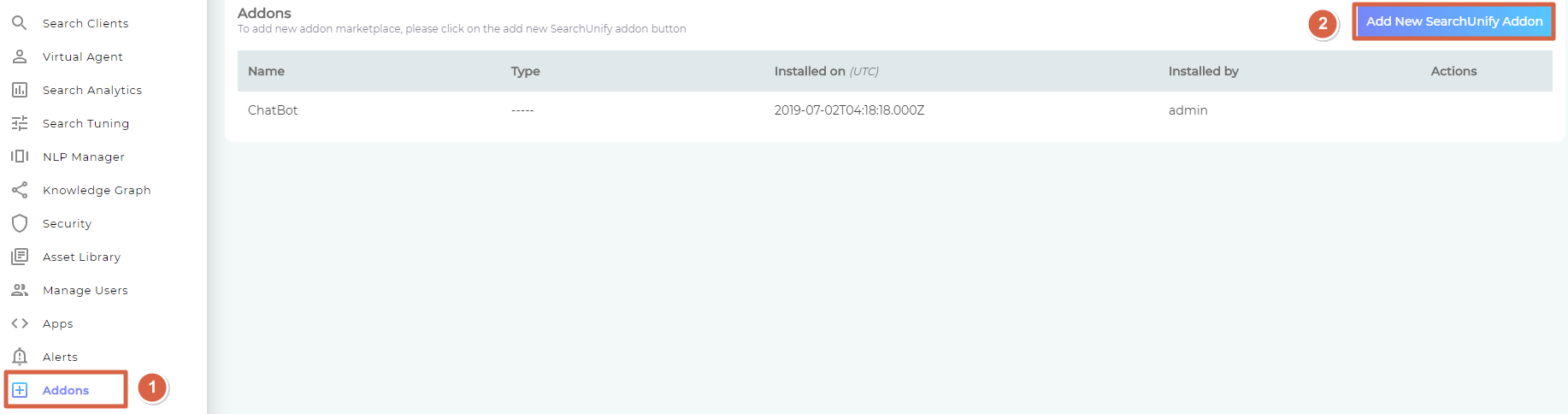Click the Virtual Agent person icon
The image size is (1568, 414).
pos(19,56)
